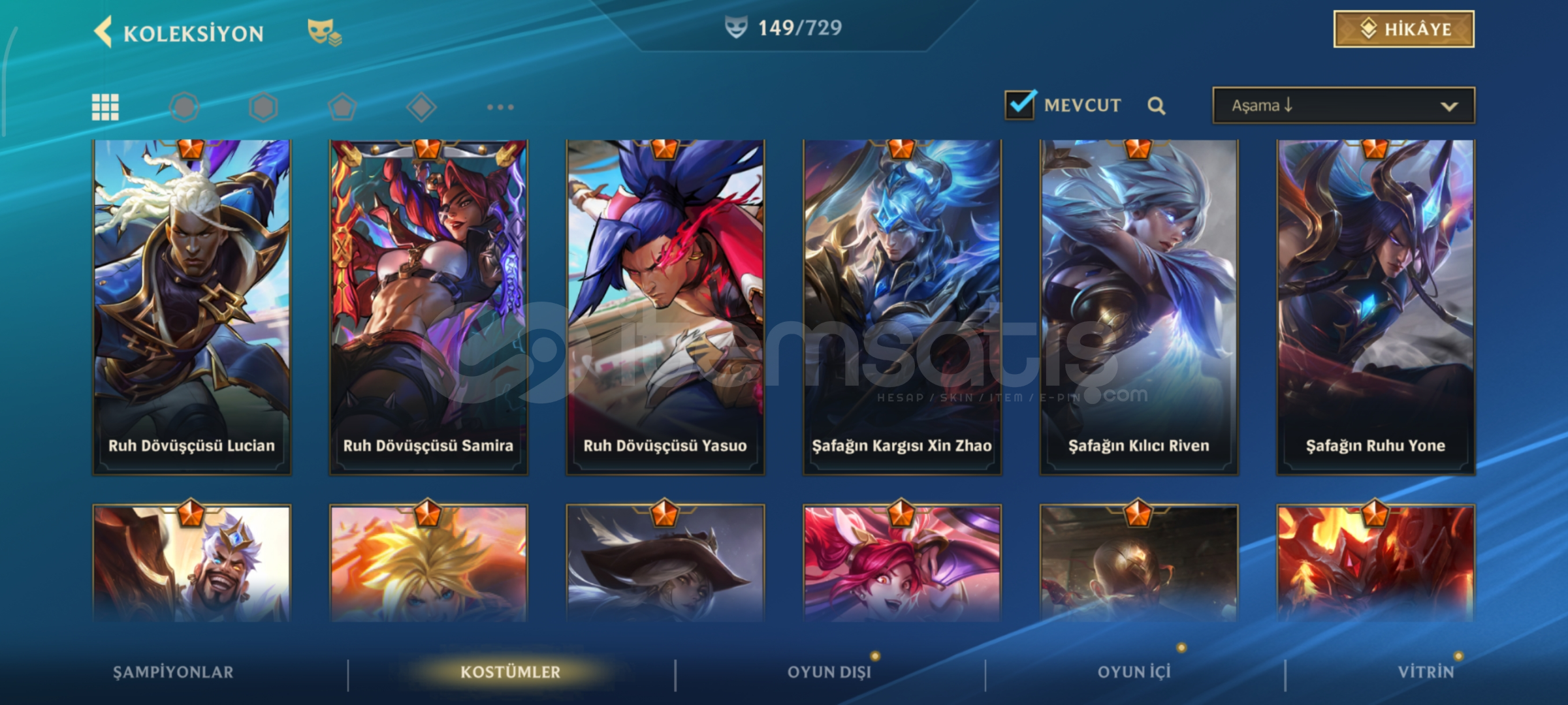Open the mask and coins skin shop icon
Viewport: 1568px width, 705px height.
pyautogui.click(x=325, y=32)
